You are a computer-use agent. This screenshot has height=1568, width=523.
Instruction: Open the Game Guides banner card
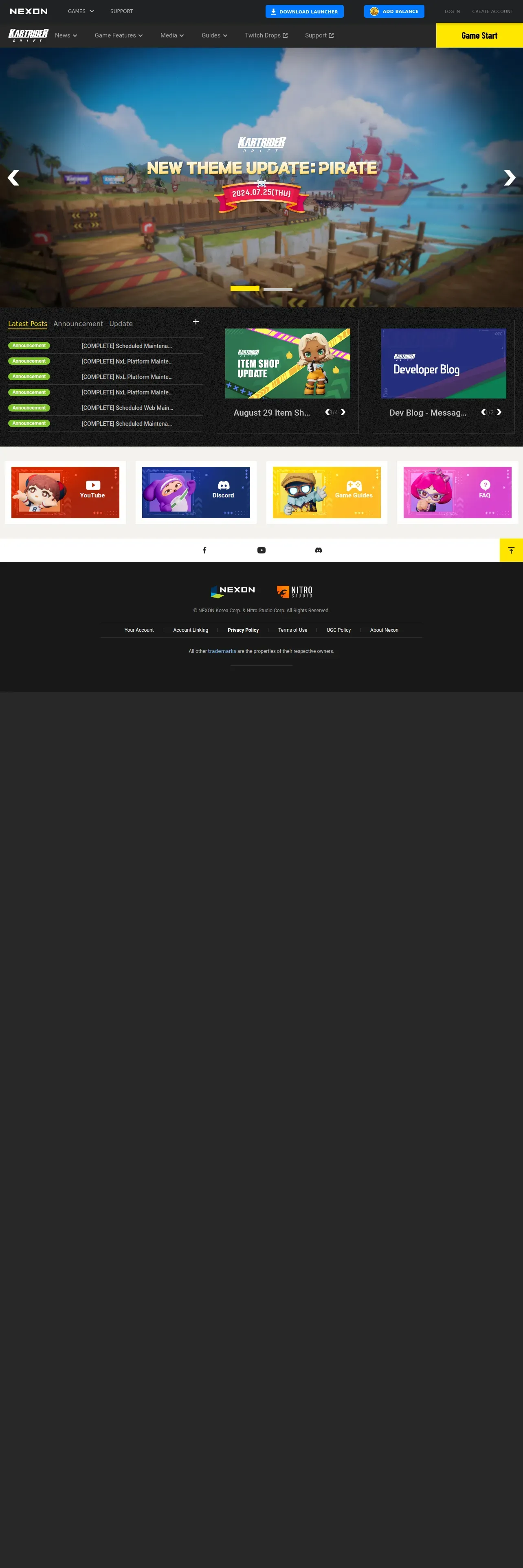(327, 493)
